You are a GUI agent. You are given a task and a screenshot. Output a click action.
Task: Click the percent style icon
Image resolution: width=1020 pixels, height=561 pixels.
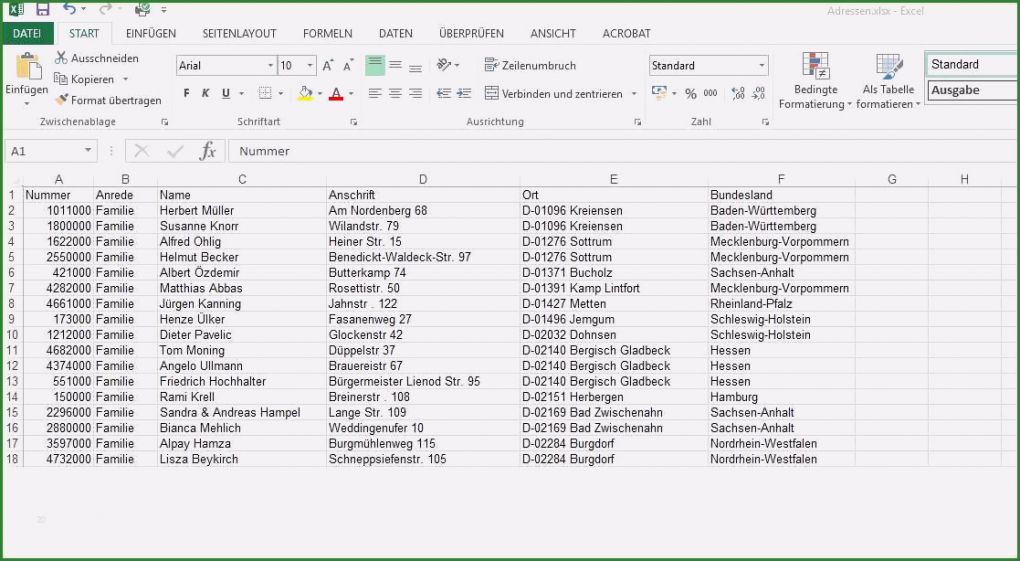[690, 93]
